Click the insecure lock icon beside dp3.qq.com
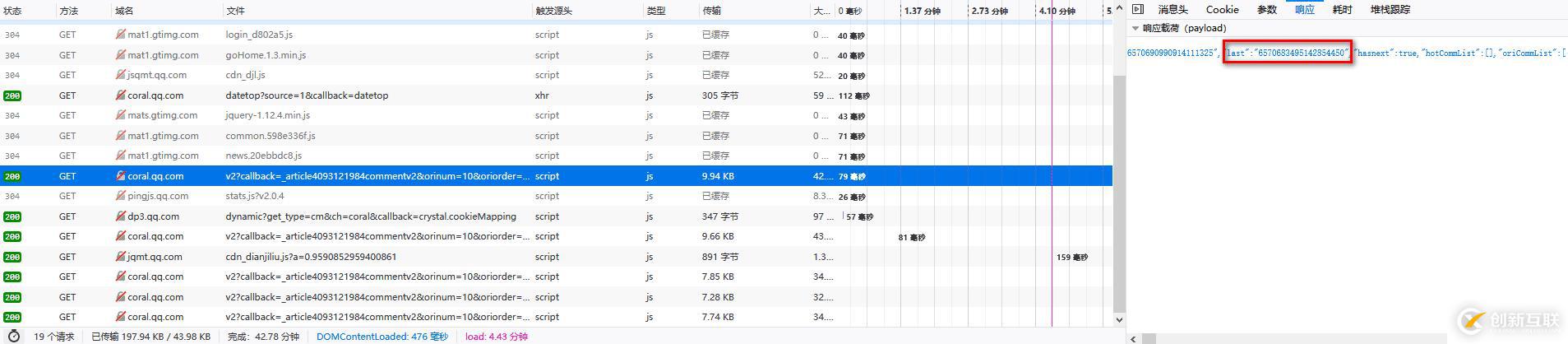 coord(121,216)
